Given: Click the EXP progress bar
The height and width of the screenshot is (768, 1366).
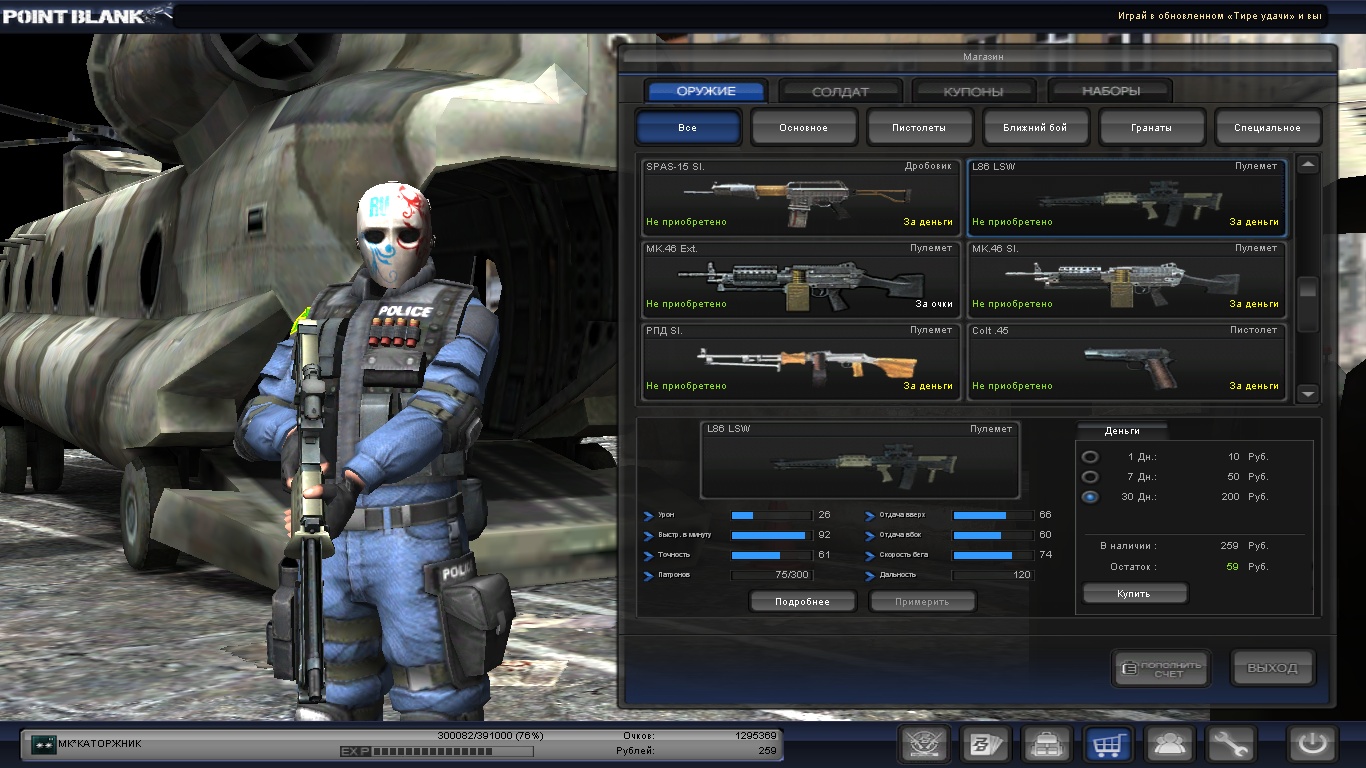Looking at the screenshot, I should pyautogui.click(x=451, y=751).
